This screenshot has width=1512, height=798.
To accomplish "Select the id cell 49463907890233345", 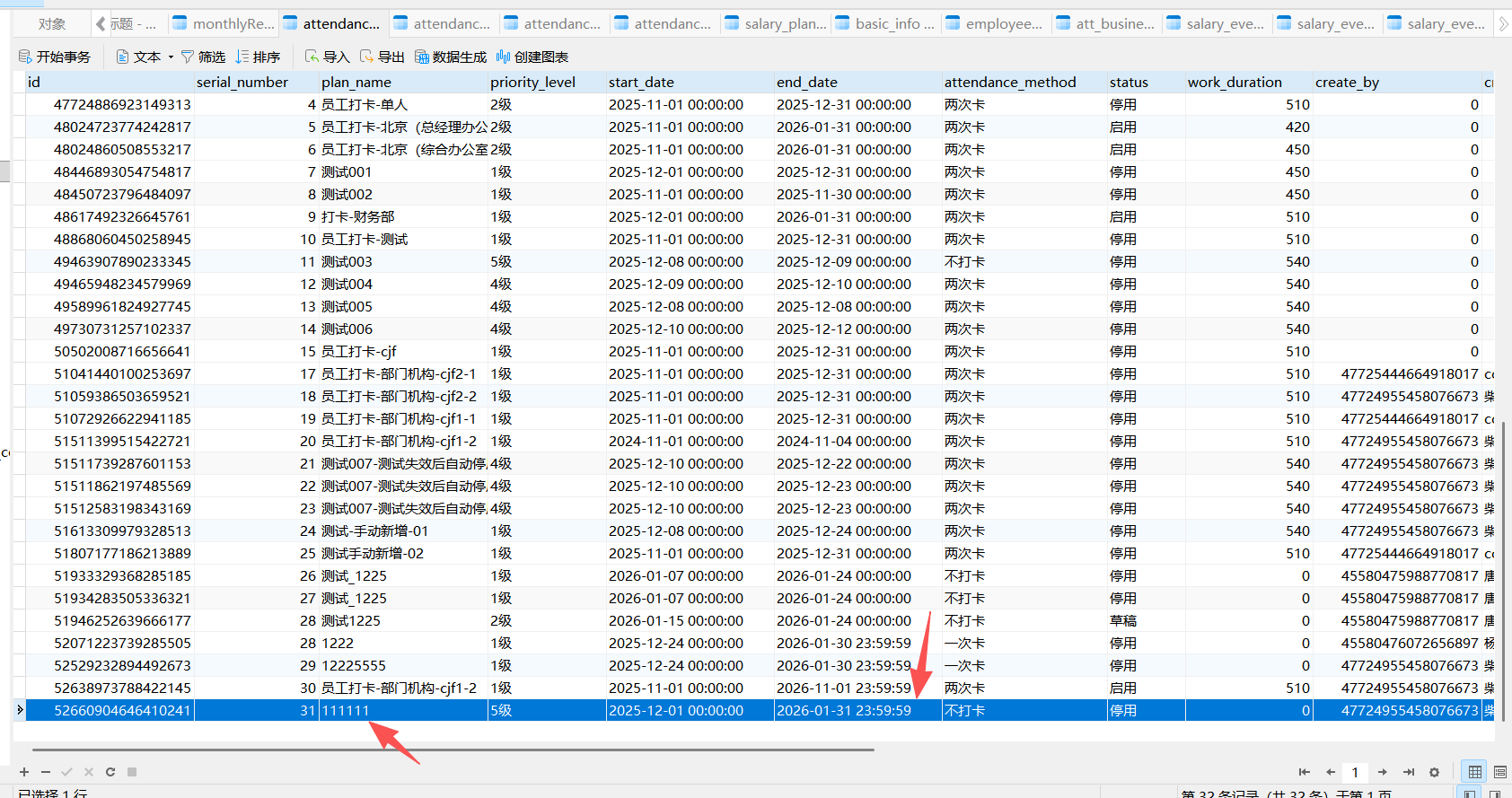I will pyautogui.click(x=110, y=262).
